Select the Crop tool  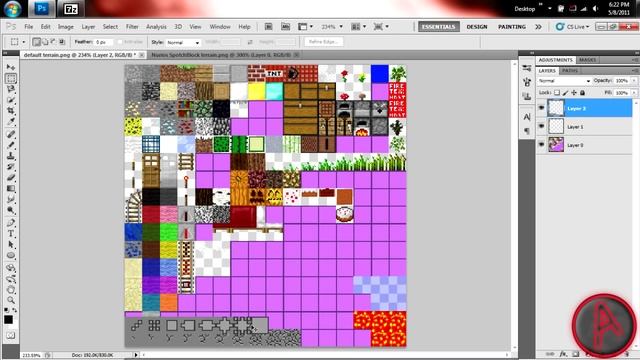(11, 111)
